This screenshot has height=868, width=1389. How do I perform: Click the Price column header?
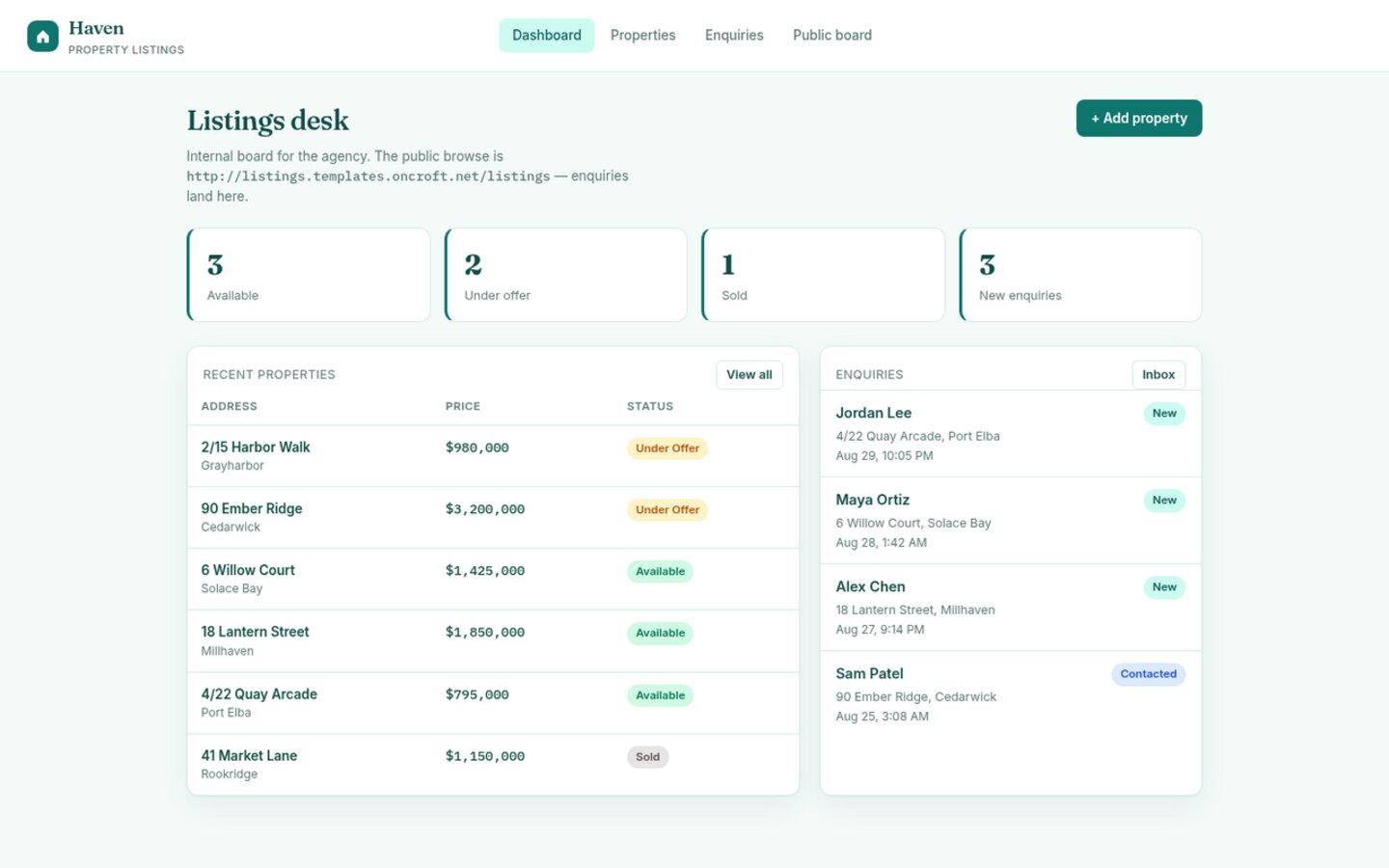[462, 406]
